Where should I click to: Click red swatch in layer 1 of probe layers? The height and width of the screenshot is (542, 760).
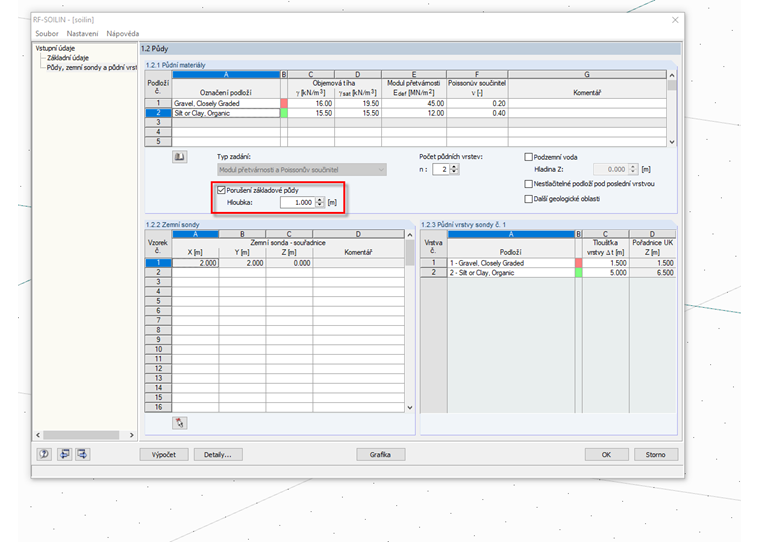pyautogui.click(x=578, y=263)
